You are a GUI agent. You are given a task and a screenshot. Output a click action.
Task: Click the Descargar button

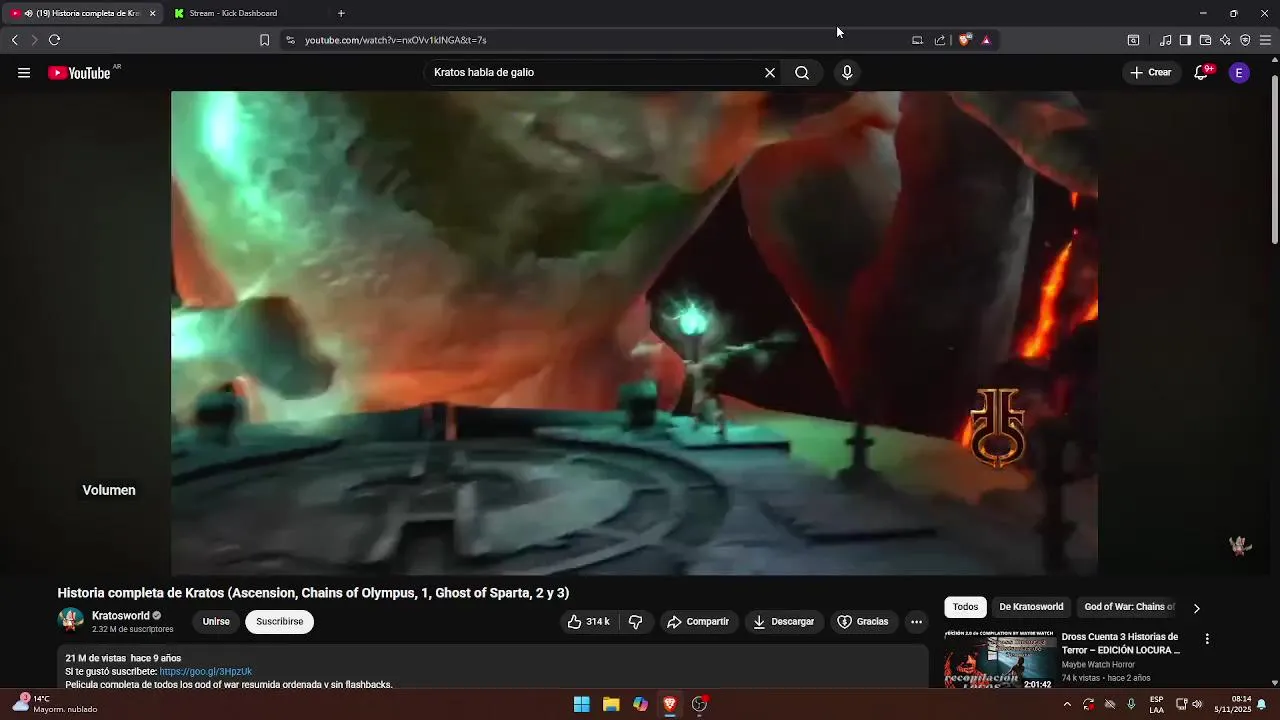pos(783,622)
